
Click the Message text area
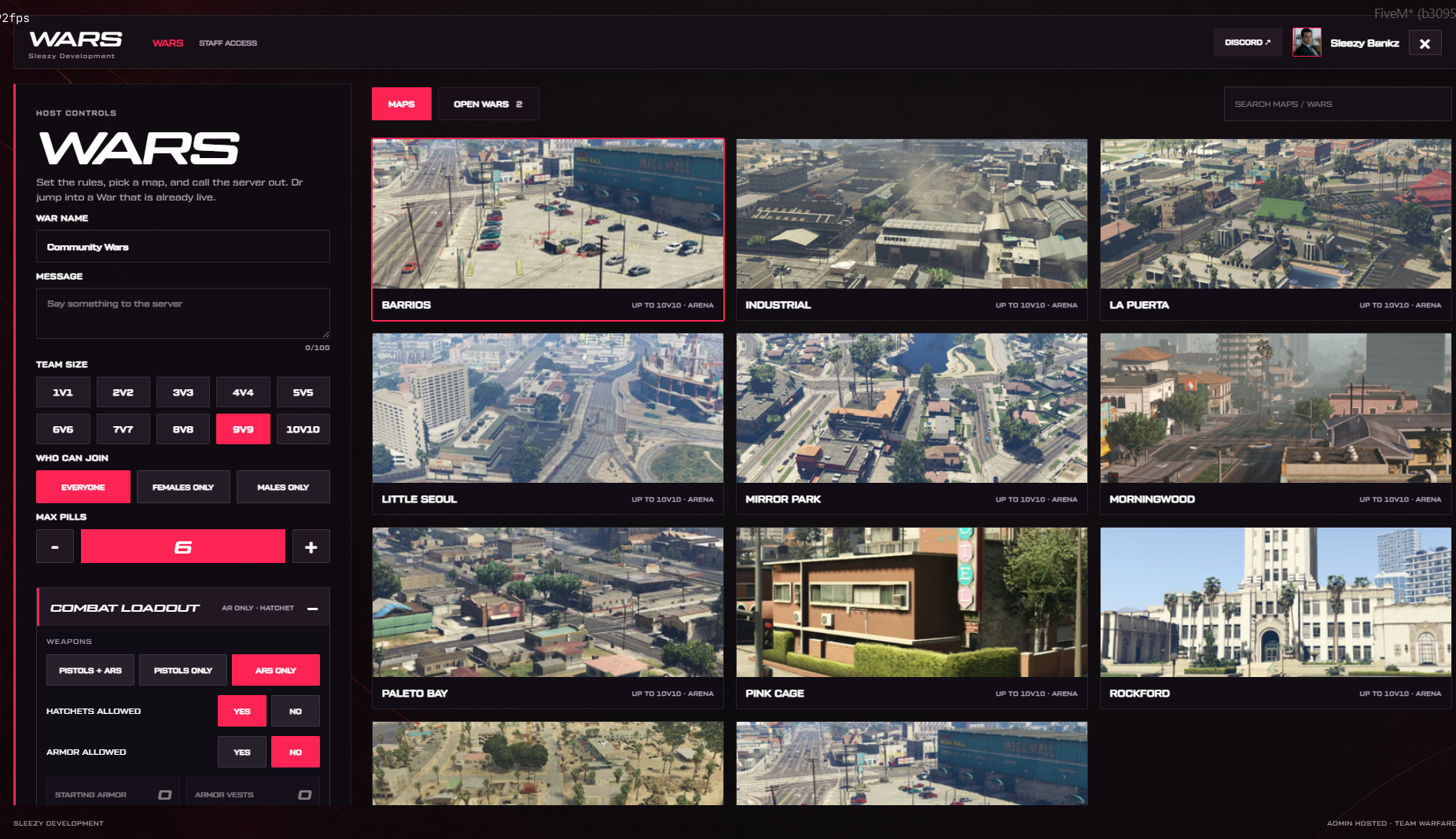pos(183,313)
